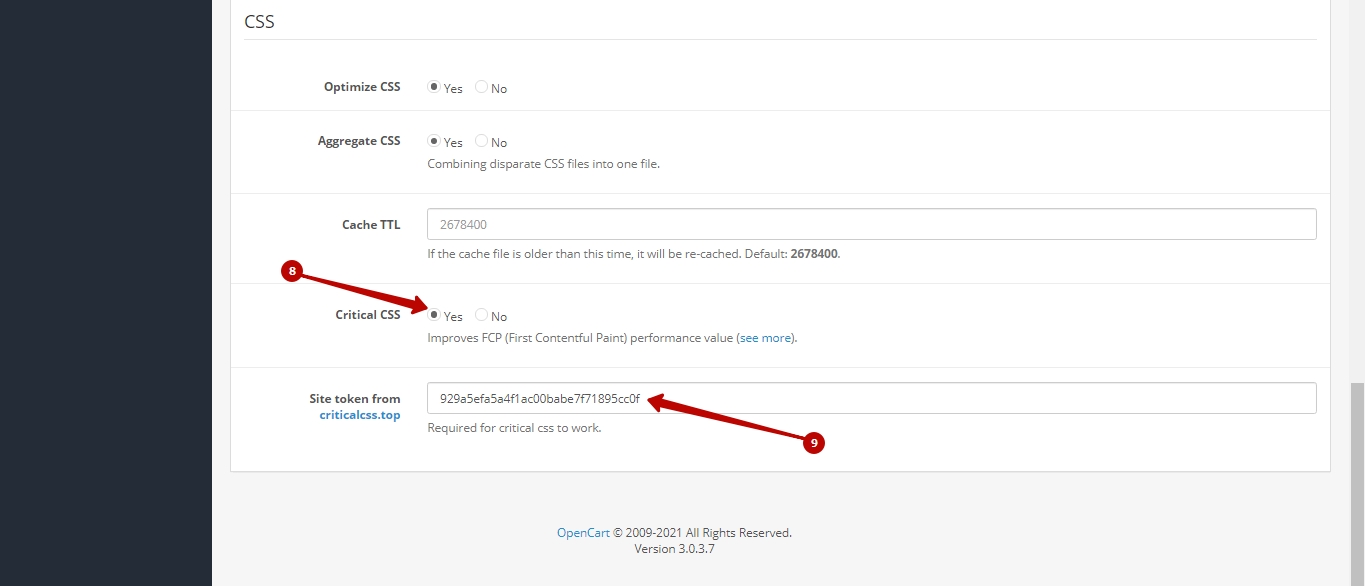Viewport: 1365px width, 586px height.
Task: Click the Optimize CSS label
Action: click(x=362, y=87)
